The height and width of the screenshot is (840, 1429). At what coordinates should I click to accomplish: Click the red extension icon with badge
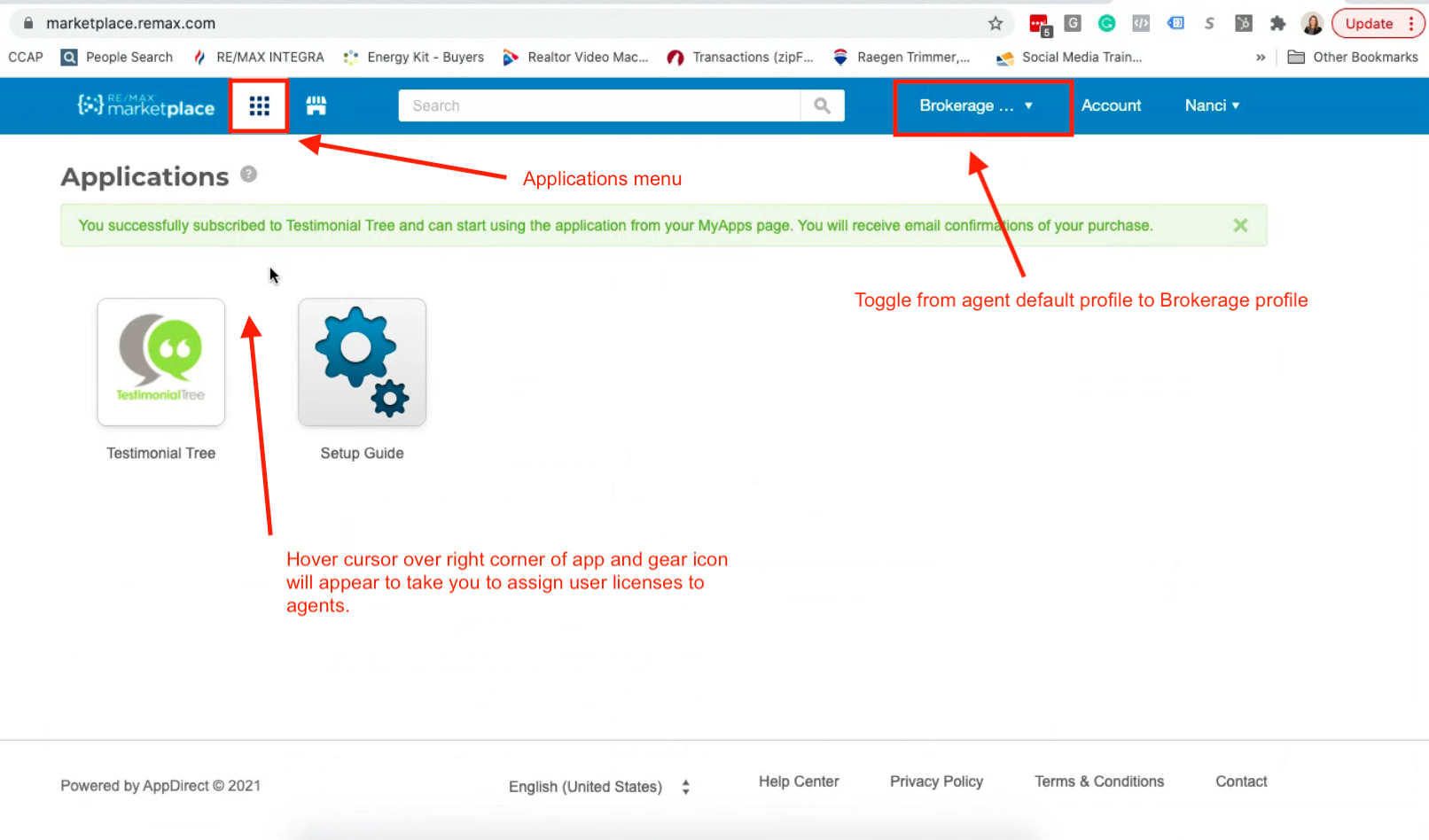point(1039,25)
